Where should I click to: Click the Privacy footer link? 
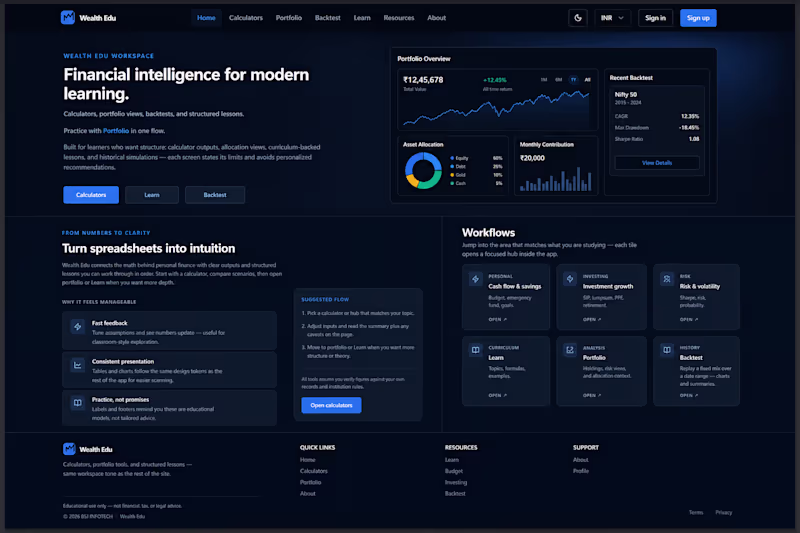723,512
